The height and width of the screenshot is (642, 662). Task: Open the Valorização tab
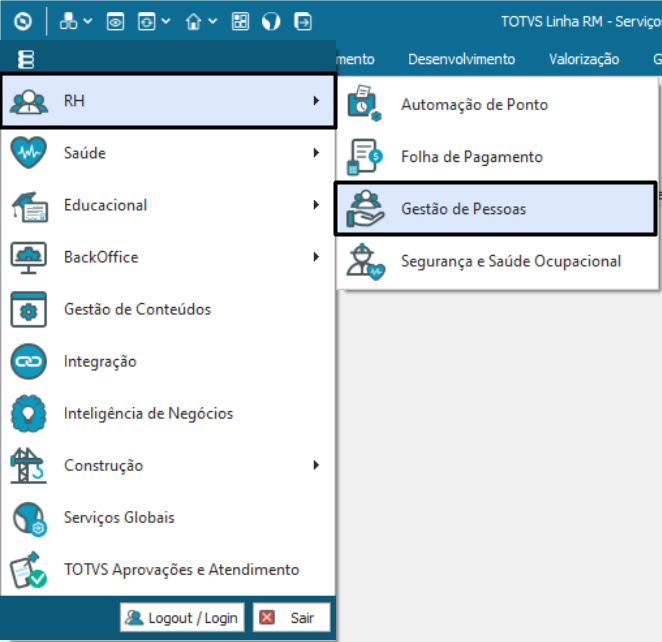tap(584, 60)
